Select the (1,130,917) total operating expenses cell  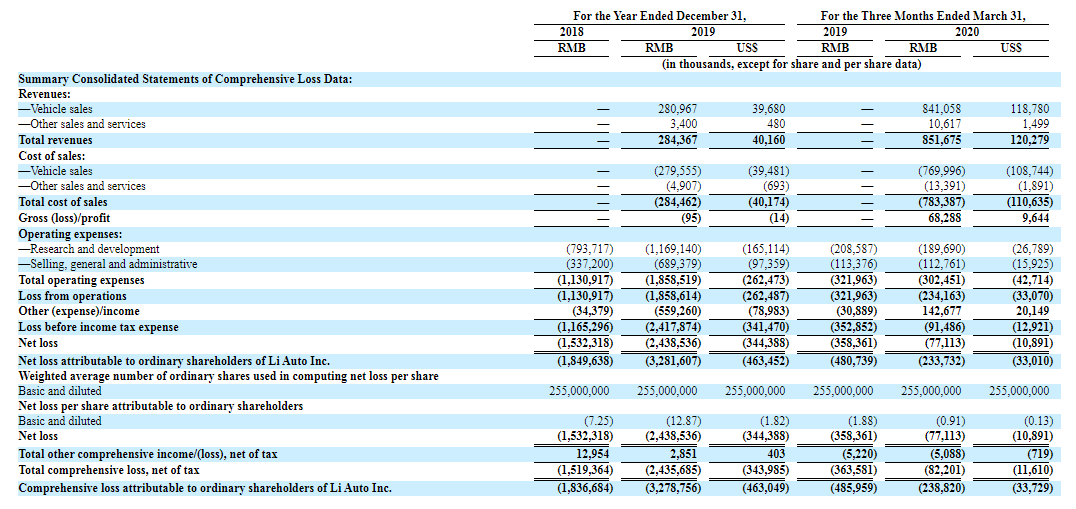[x=585, y=280]
